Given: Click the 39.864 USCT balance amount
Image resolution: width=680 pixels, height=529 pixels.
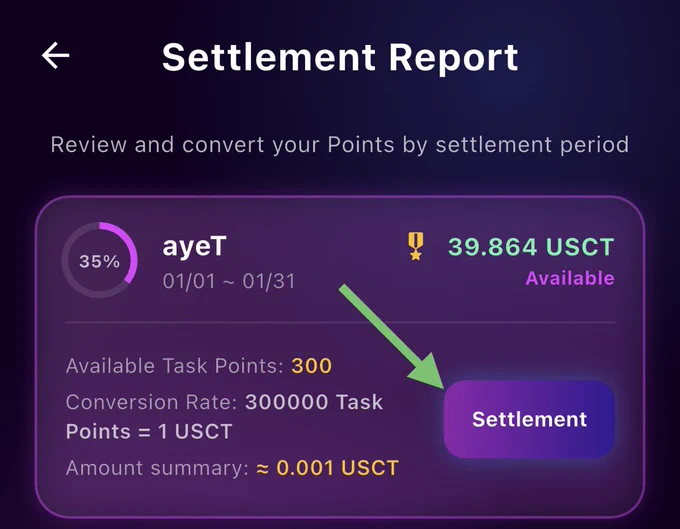Looking at the screenshot, I should (531, 247).
